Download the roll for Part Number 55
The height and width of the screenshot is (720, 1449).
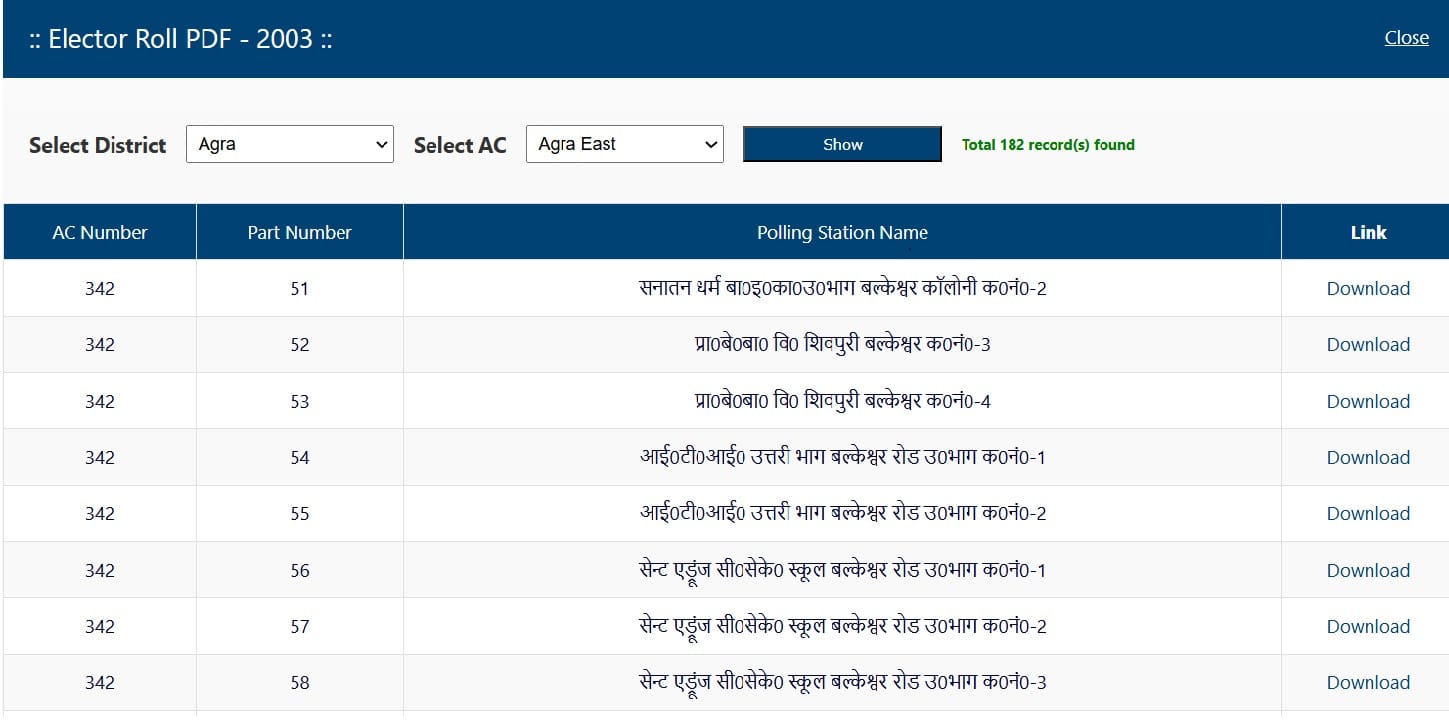click(1368, 513)
